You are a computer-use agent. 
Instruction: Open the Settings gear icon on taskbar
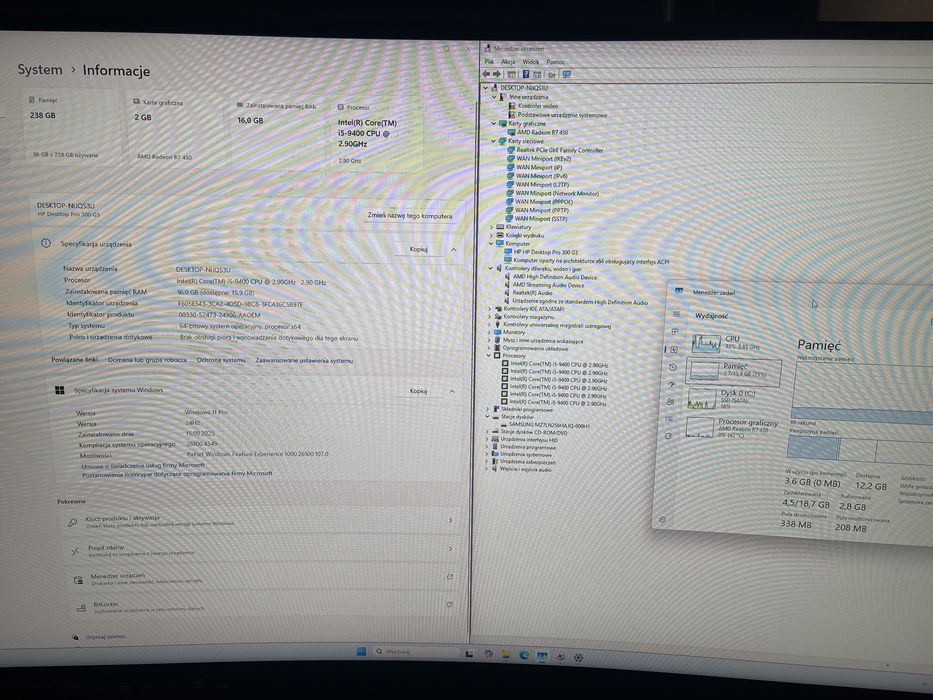pyautogui.click(x=578, y=658)
